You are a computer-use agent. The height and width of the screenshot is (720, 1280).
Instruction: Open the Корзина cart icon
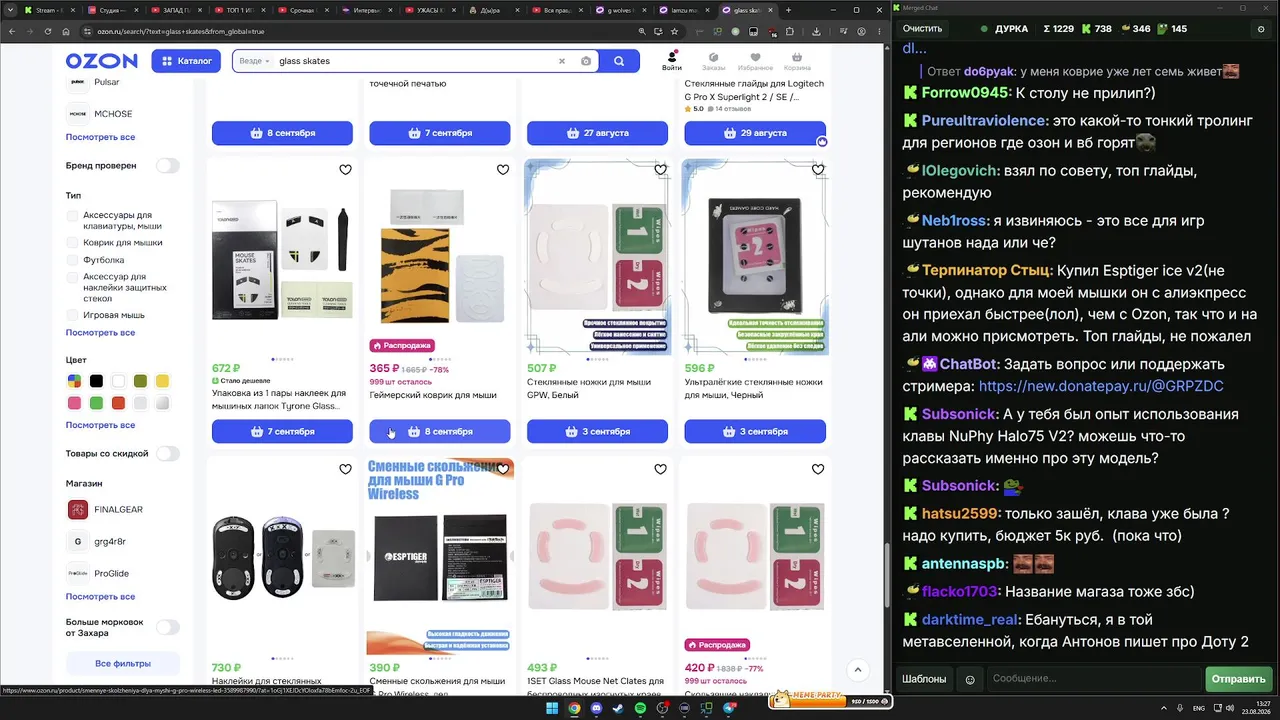797,61
